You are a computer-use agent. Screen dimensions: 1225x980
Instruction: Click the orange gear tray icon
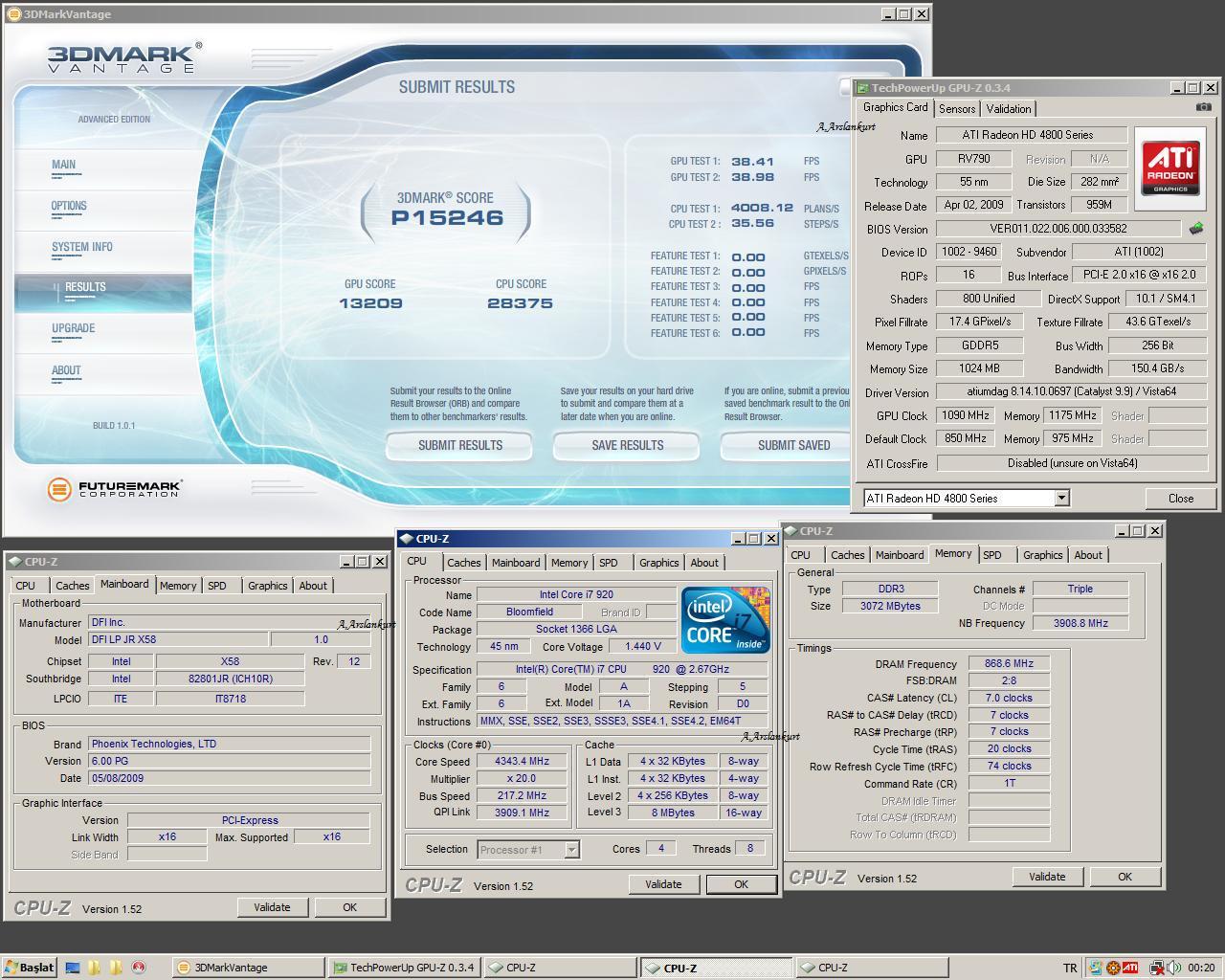coord(1113,968)
